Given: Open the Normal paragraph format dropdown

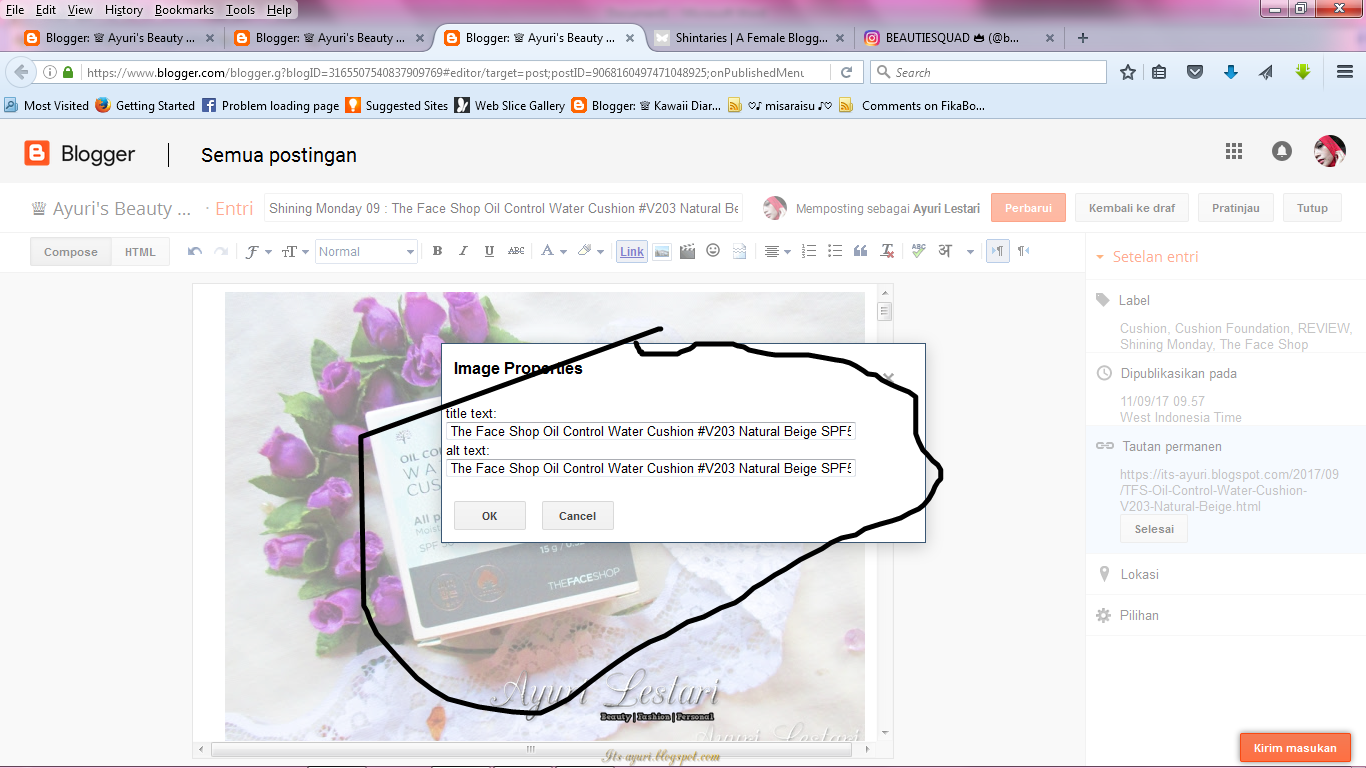Looking at the screenshot, I should coord(366,252).
